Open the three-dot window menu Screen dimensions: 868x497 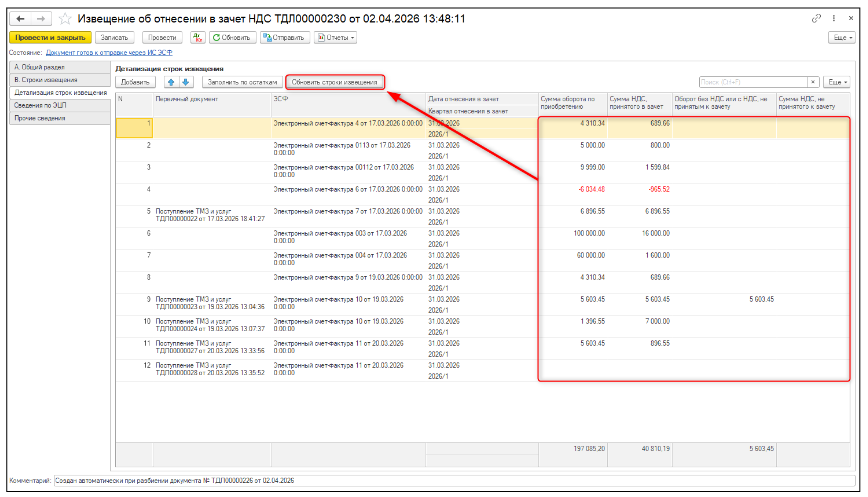click(x=832, y=18)
